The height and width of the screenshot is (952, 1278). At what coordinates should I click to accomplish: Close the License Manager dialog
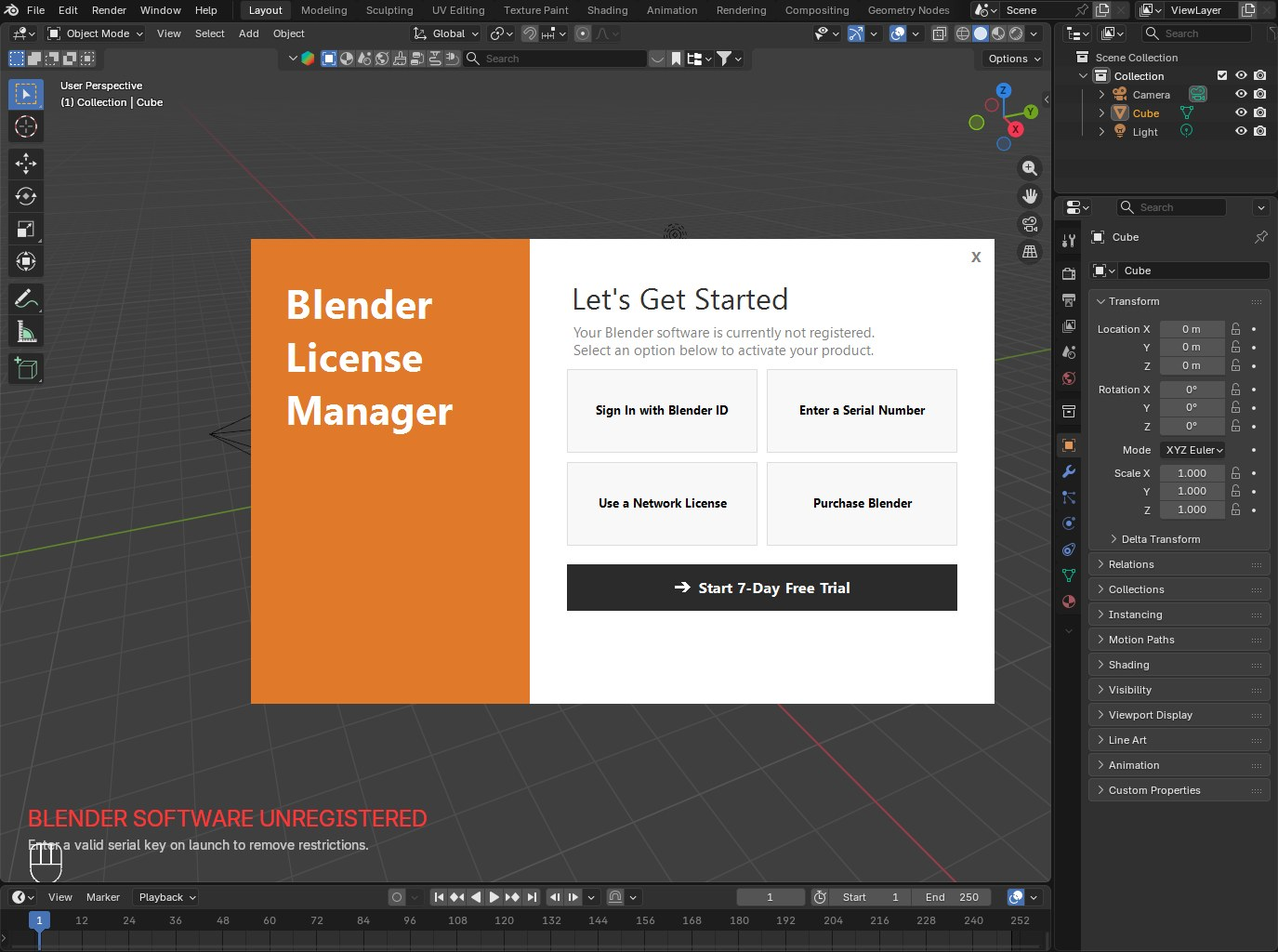[x=976, y=258]
